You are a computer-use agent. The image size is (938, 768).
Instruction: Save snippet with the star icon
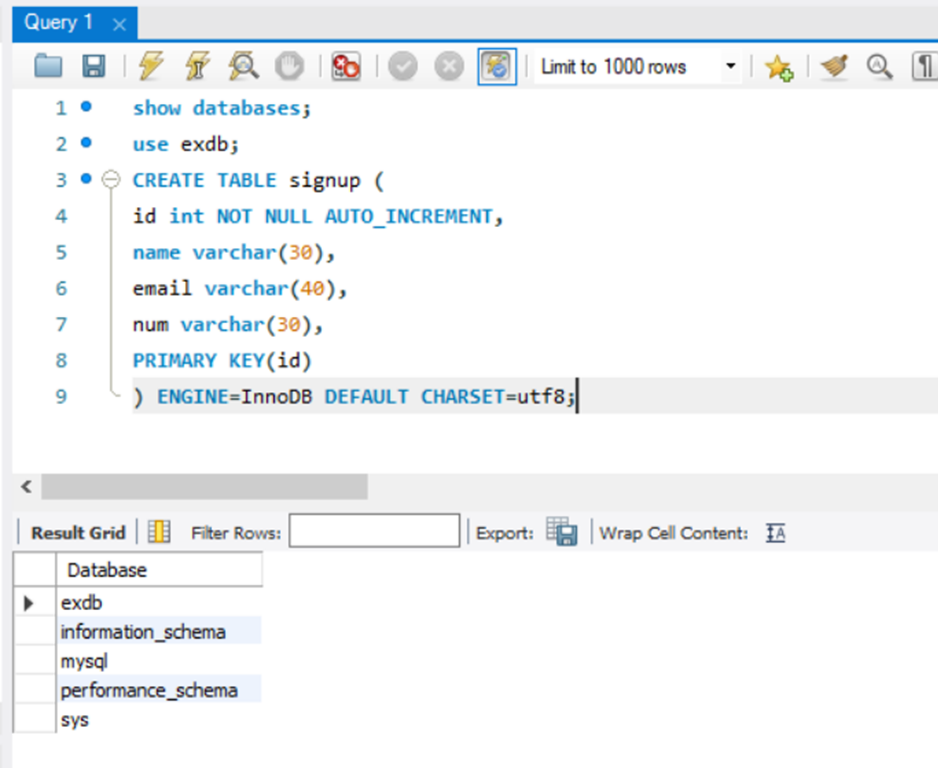click(x=779, y=66)
